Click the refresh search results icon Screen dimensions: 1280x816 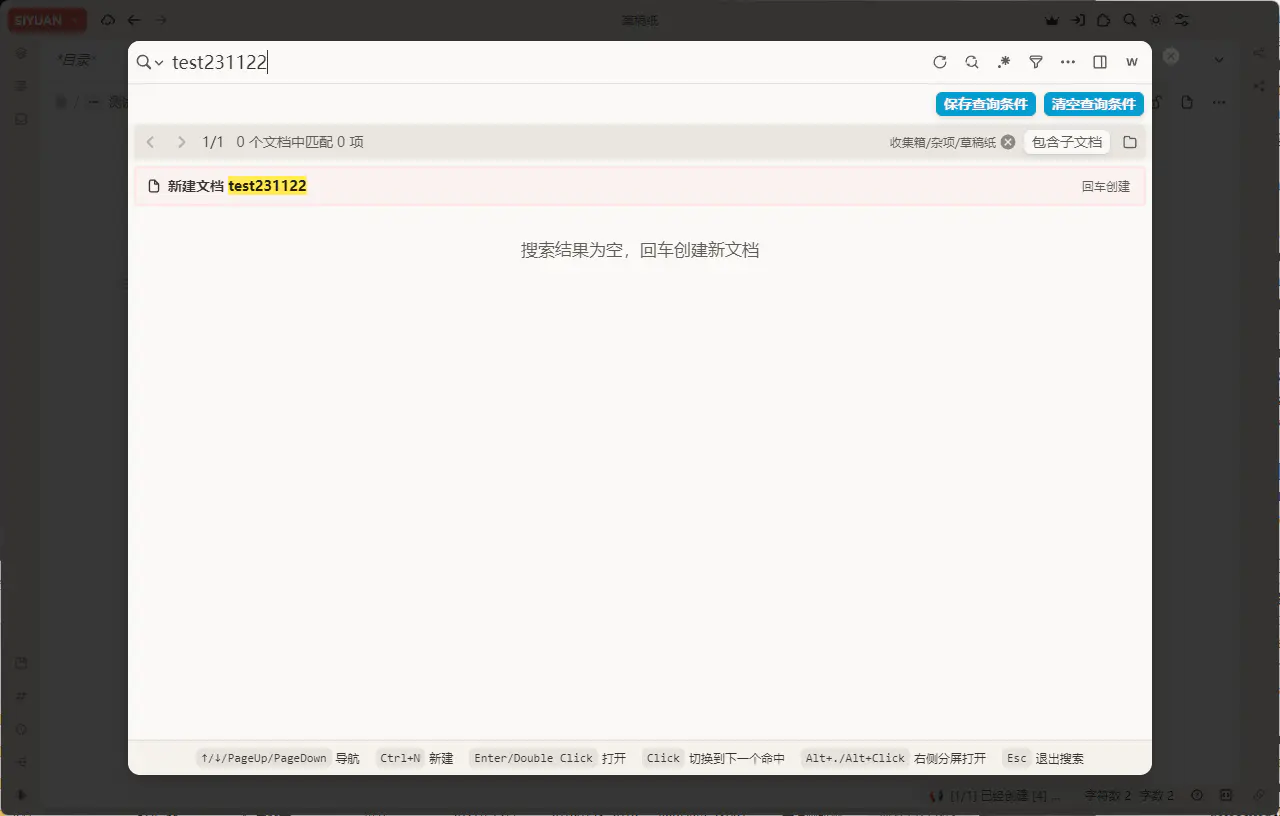939,62
